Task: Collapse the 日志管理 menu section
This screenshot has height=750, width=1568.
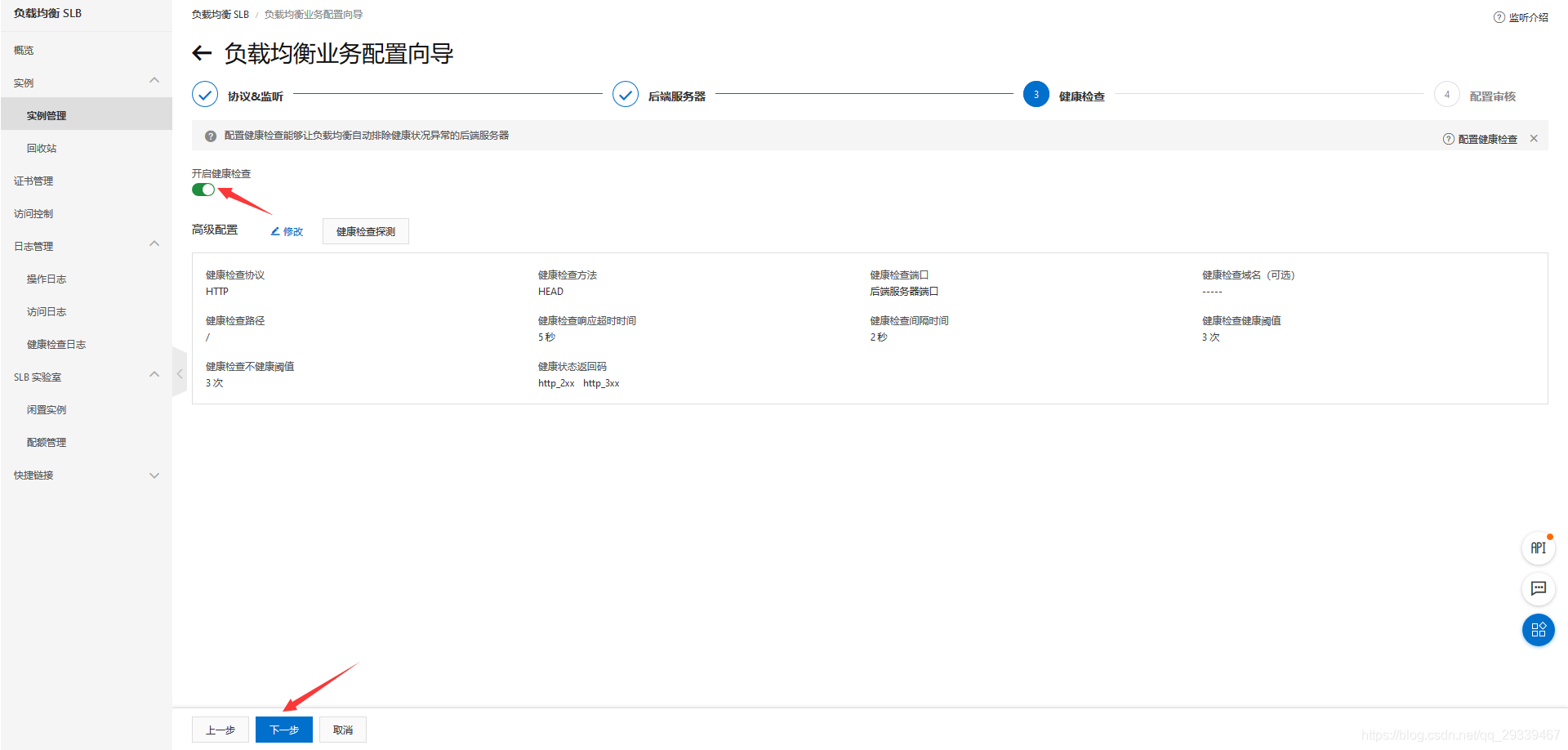Action: point(154,243)
